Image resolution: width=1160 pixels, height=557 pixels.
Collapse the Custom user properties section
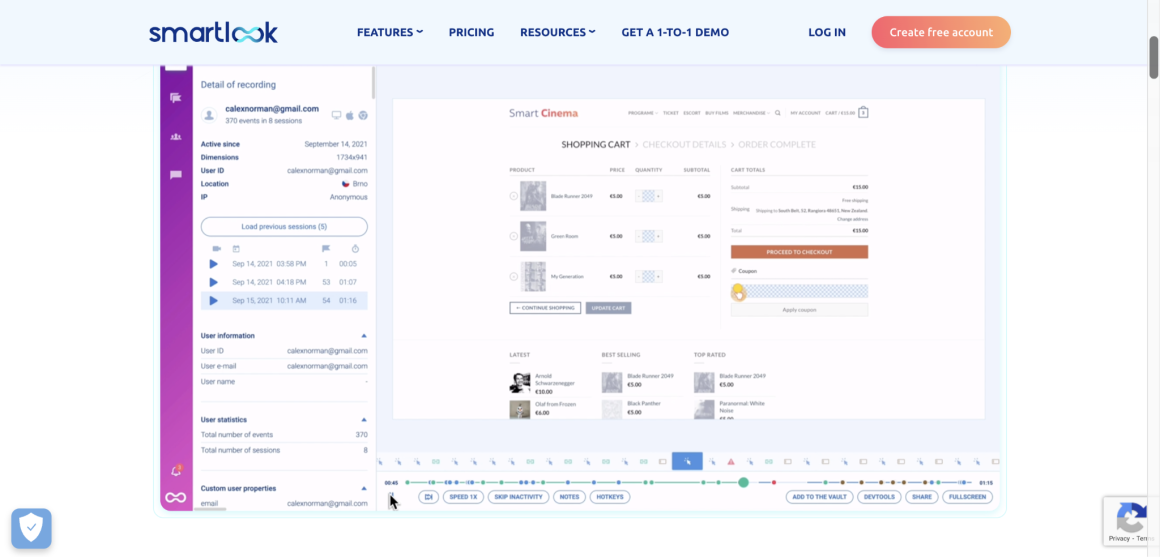364,488
